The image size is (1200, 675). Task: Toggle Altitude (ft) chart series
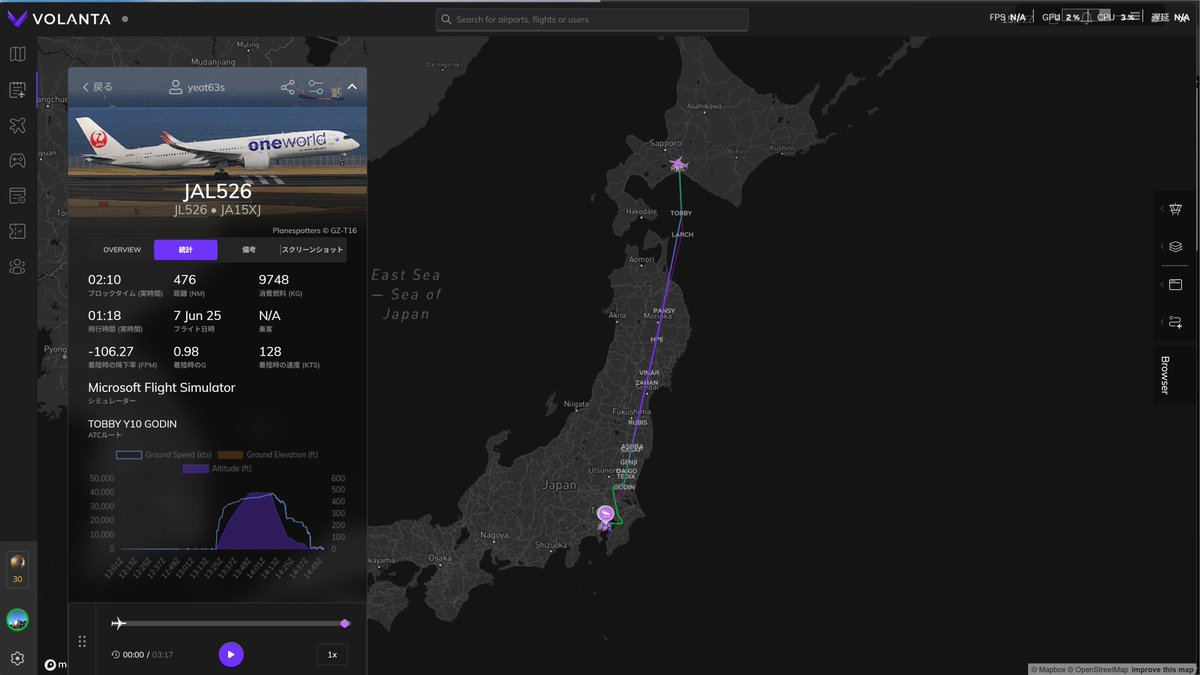point(217,468)
